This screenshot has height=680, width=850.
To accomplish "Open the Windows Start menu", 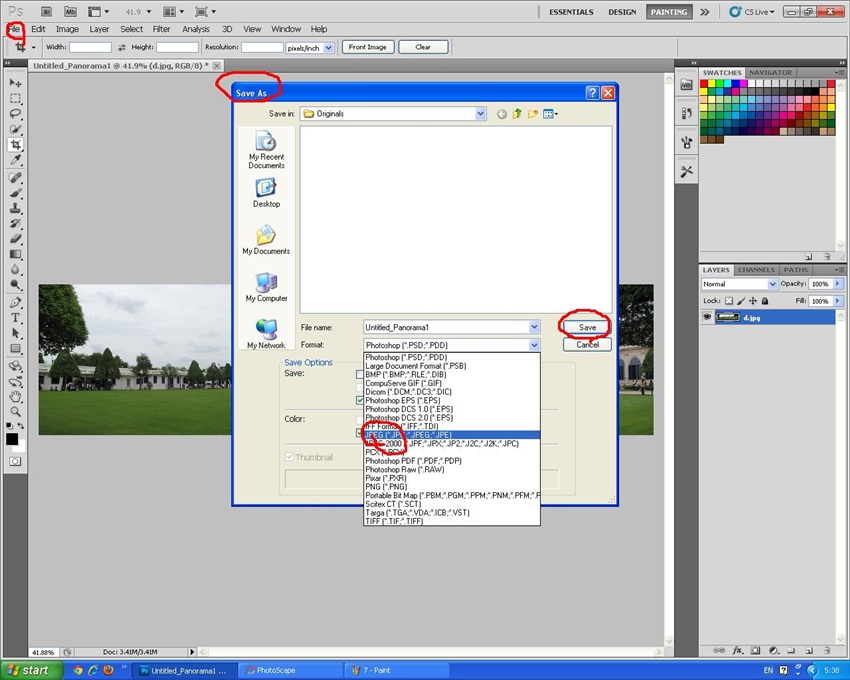I will tap(31, 671).
